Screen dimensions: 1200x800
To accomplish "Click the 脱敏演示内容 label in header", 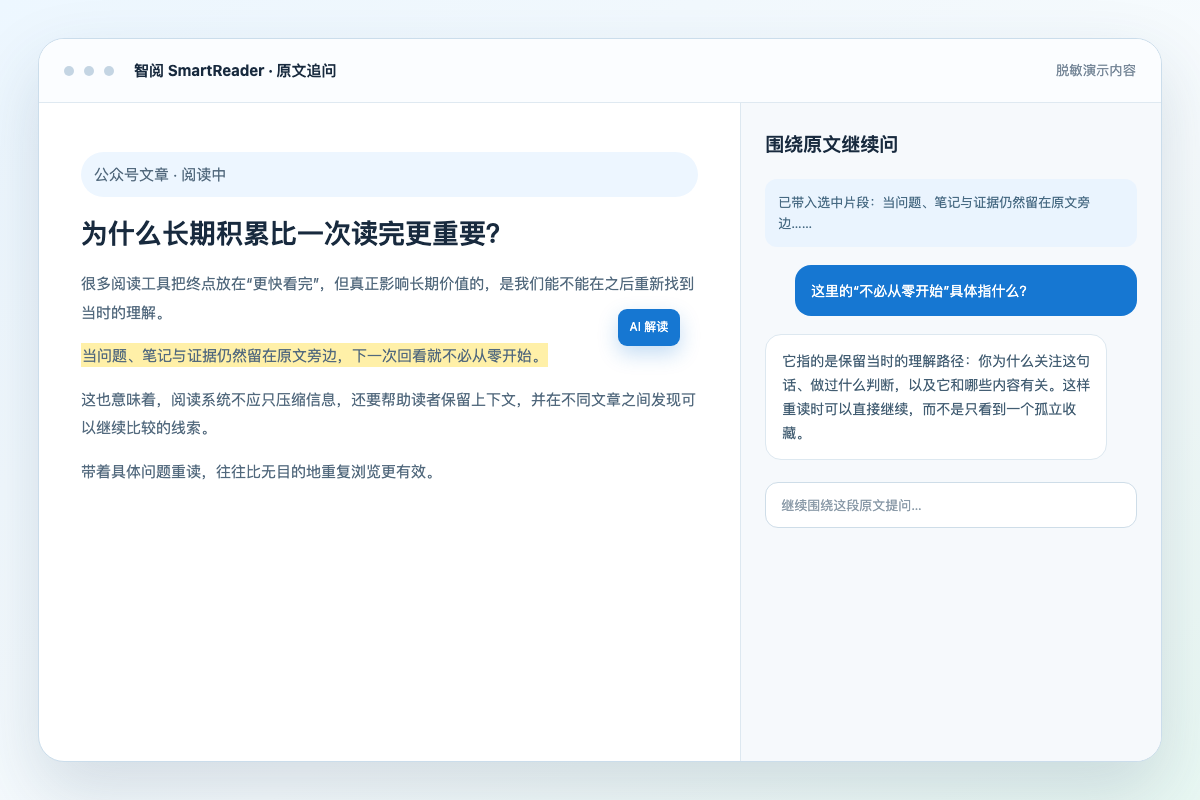I will [1095, 71].
